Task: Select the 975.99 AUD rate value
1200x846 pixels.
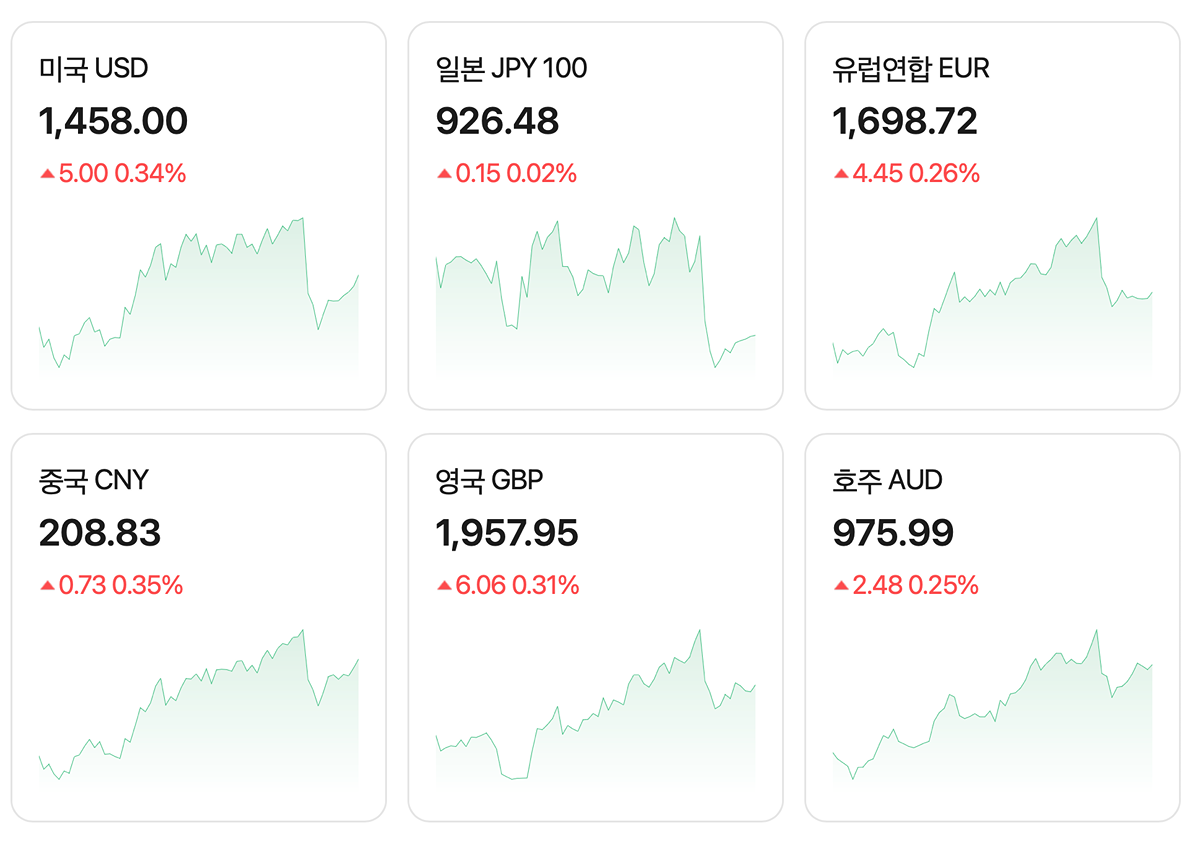Action: 893,533
